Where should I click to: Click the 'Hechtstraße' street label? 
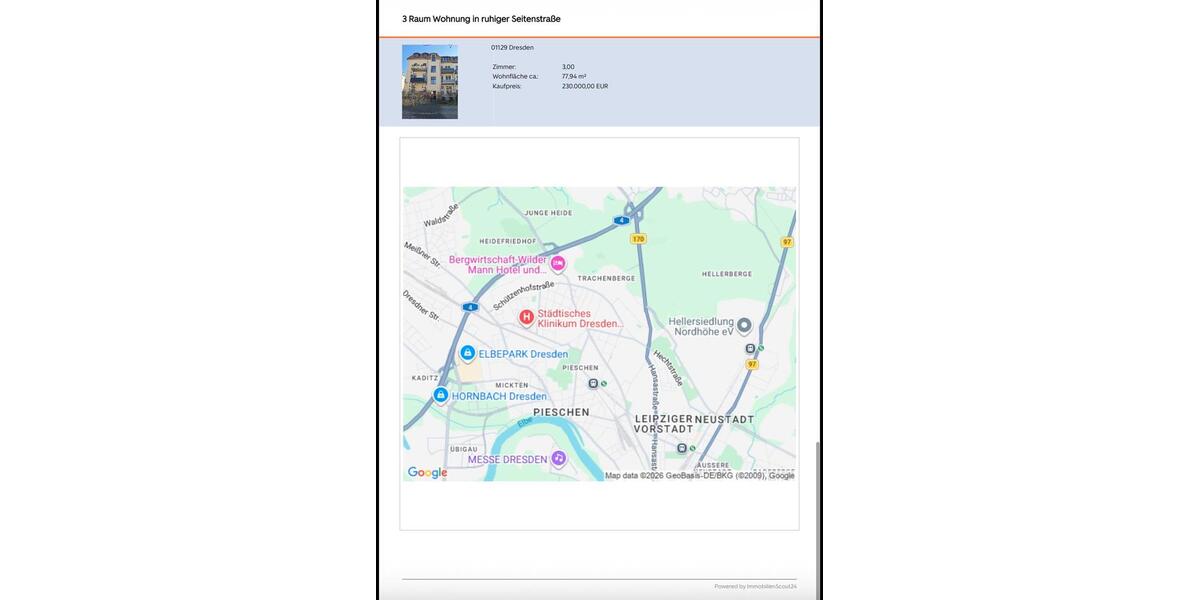[x=668, y=368]
